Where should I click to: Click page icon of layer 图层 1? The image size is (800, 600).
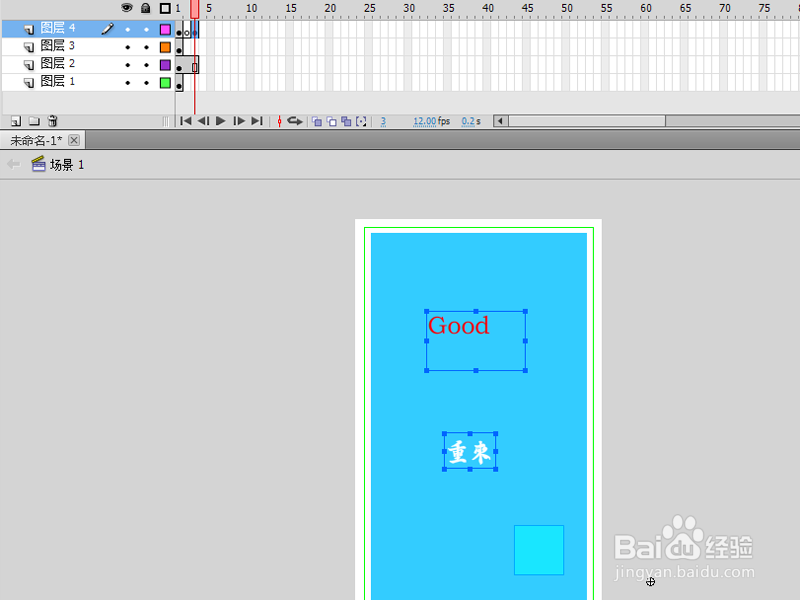[x=29, y=83]
